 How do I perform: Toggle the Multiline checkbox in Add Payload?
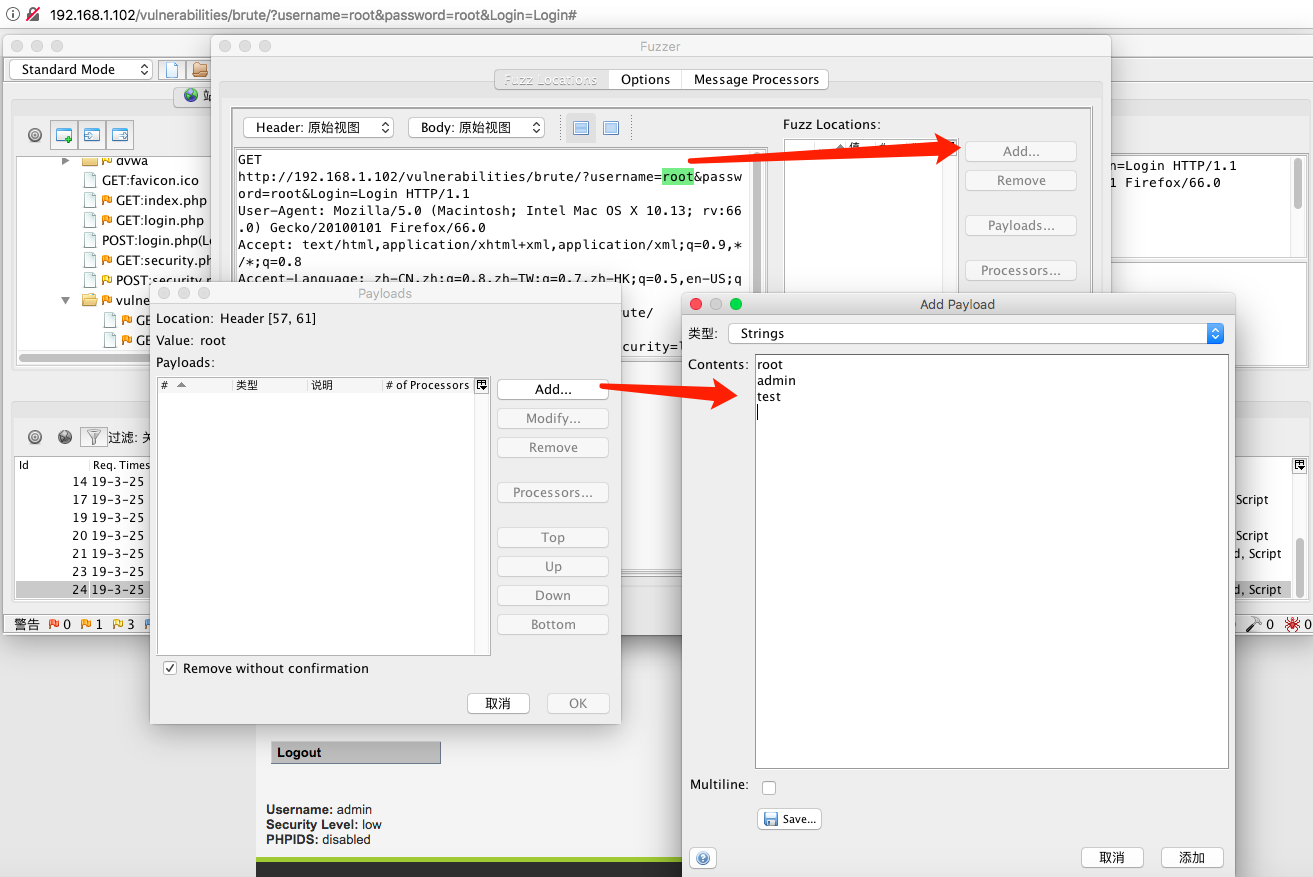pyautogui.click(x=768, y=787)
